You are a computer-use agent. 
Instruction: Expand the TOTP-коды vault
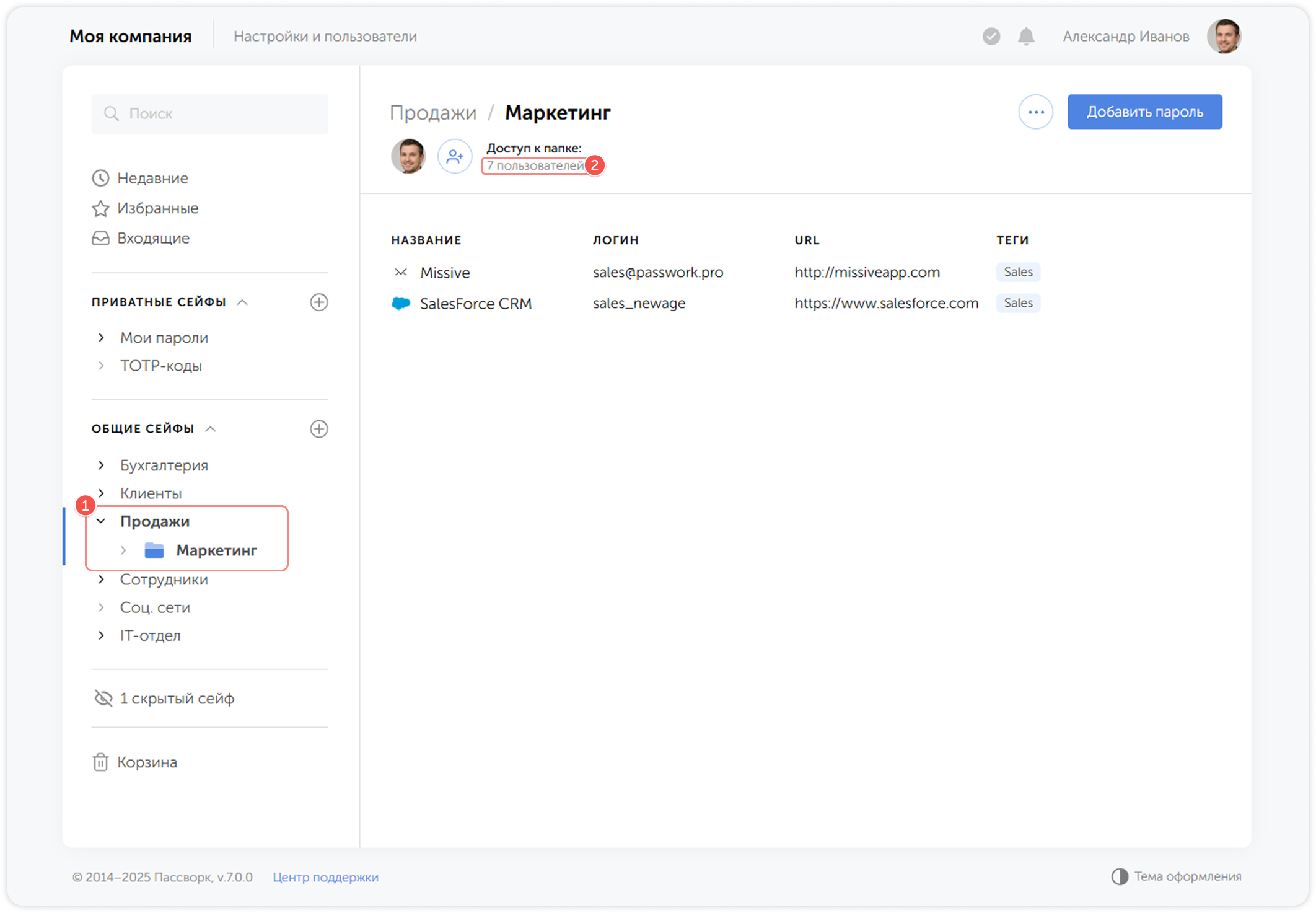(102, 366)
